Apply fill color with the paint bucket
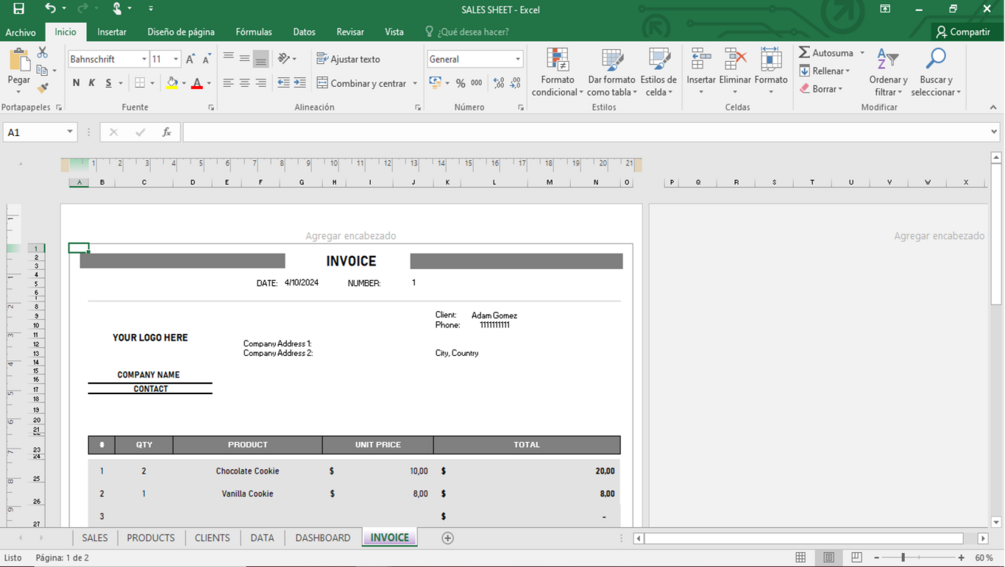Viewport: 1005px width, 567px height. tap(172, 83)
